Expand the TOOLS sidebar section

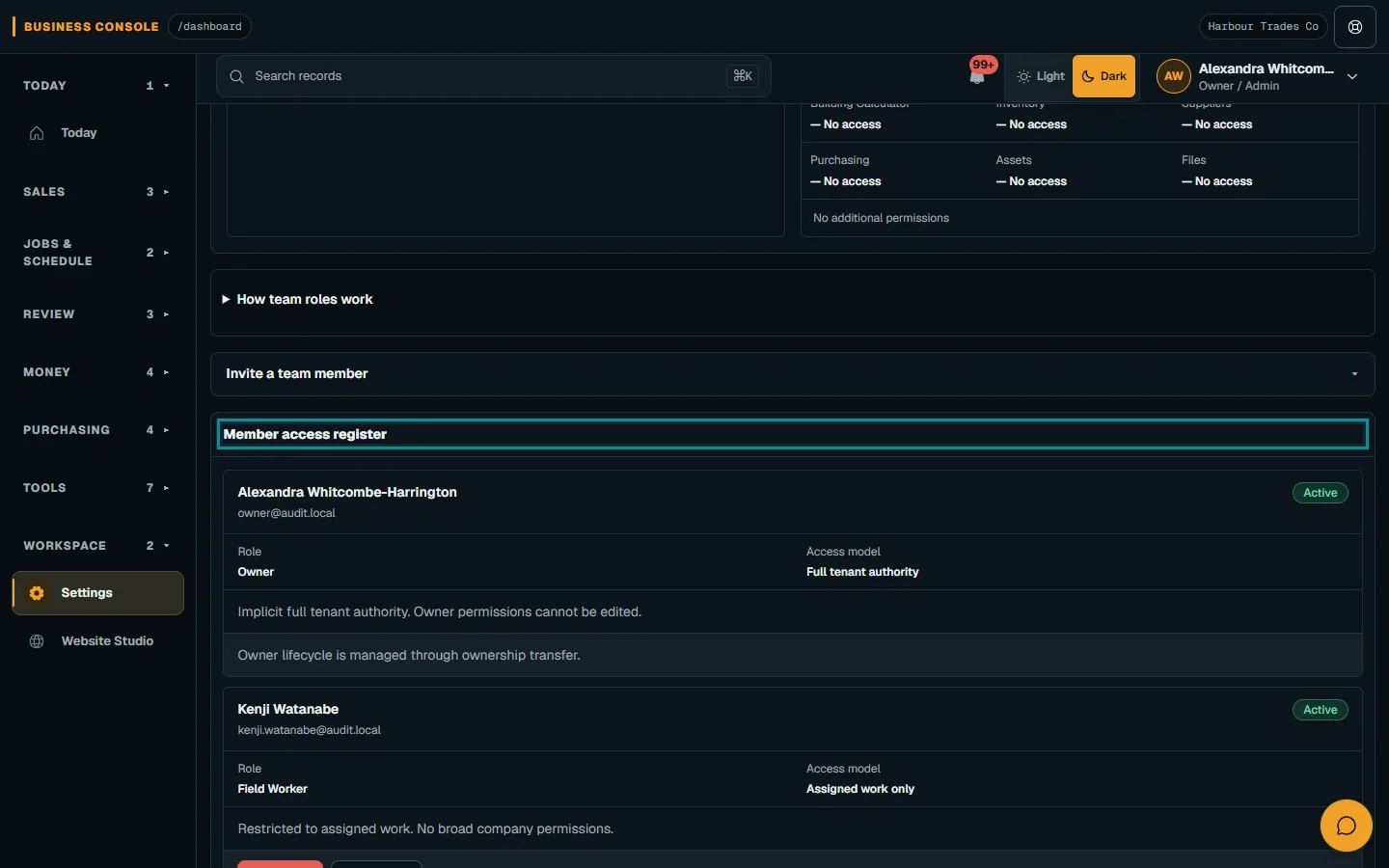pos(96,488)
